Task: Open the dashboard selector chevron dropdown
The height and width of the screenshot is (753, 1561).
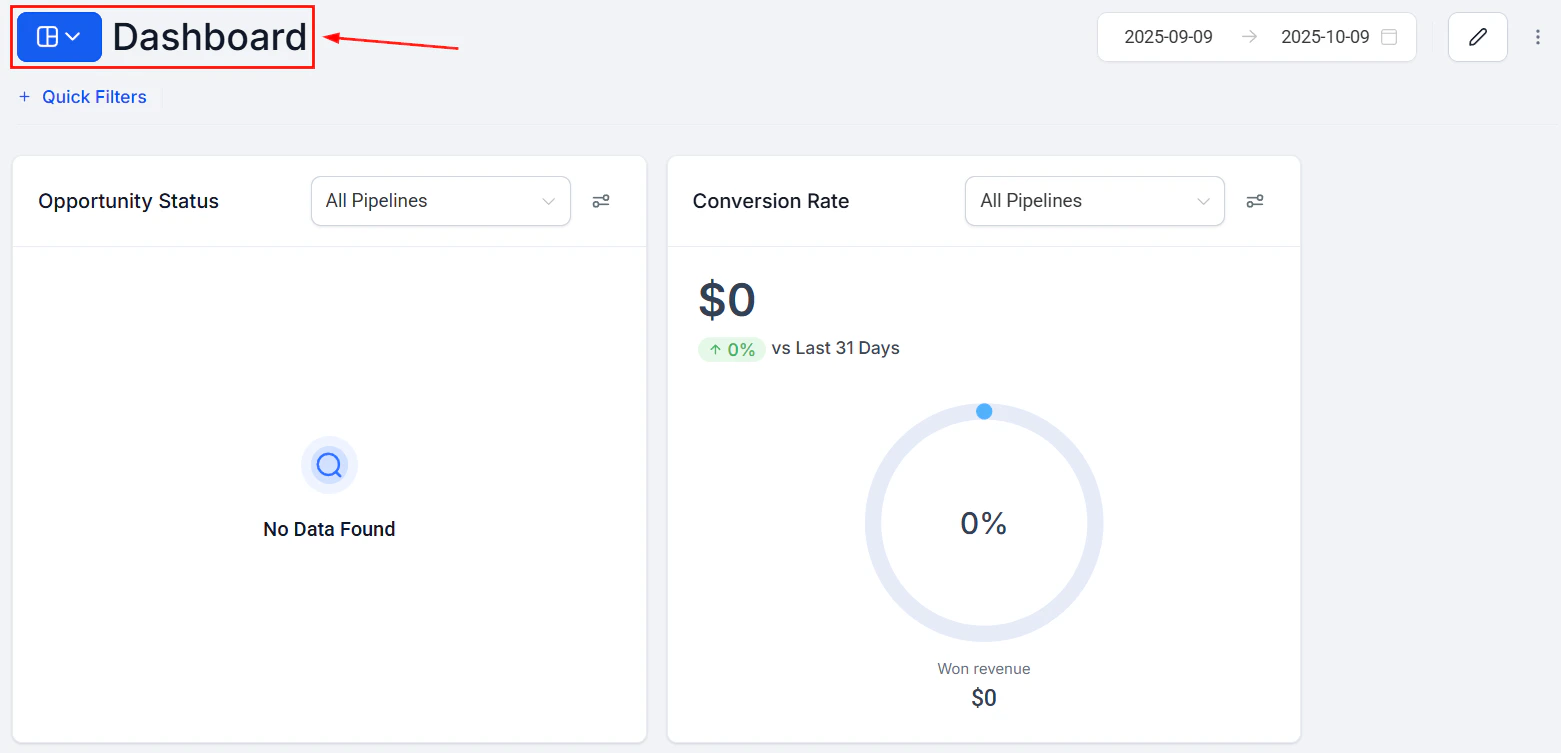Action: coord(70,36)
